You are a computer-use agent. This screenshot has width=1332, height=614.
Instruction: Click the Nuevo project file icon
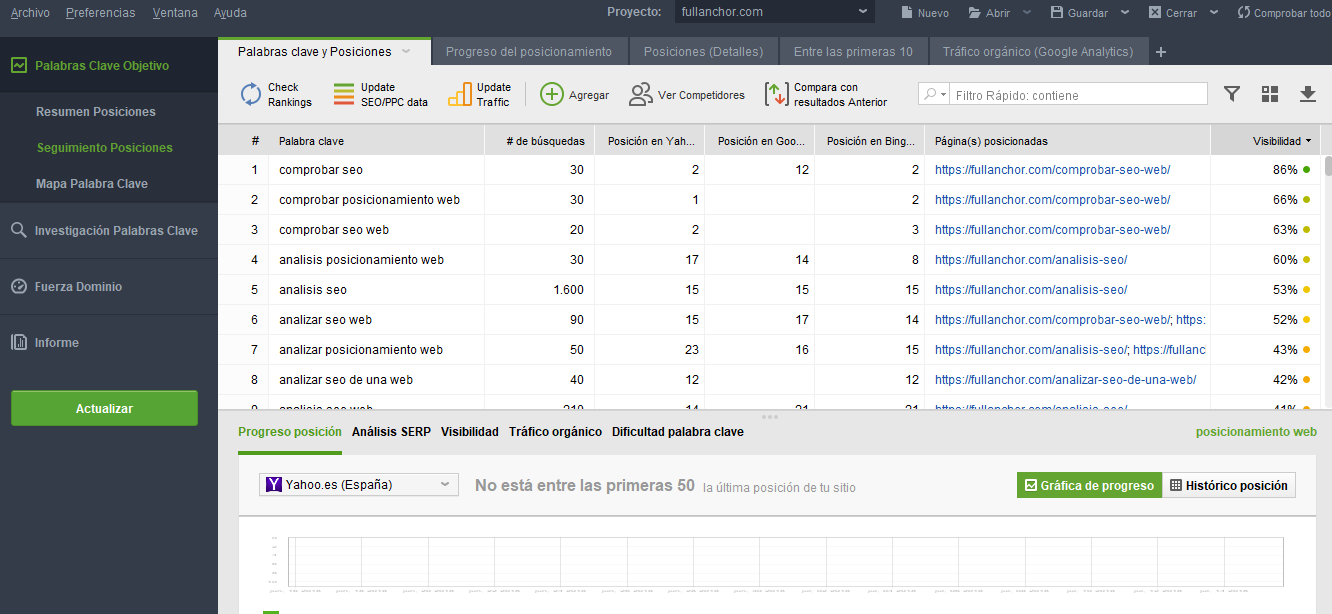[x=906, y=12]
